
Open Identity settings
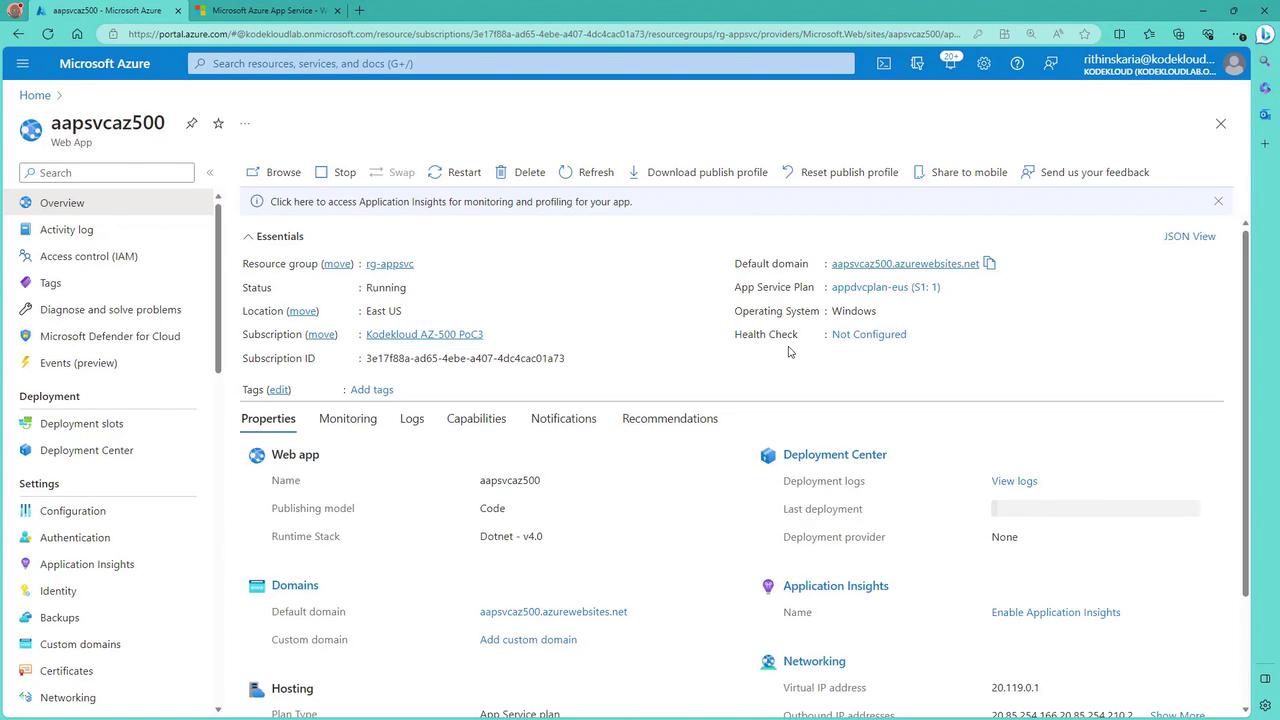click(108, 591)
